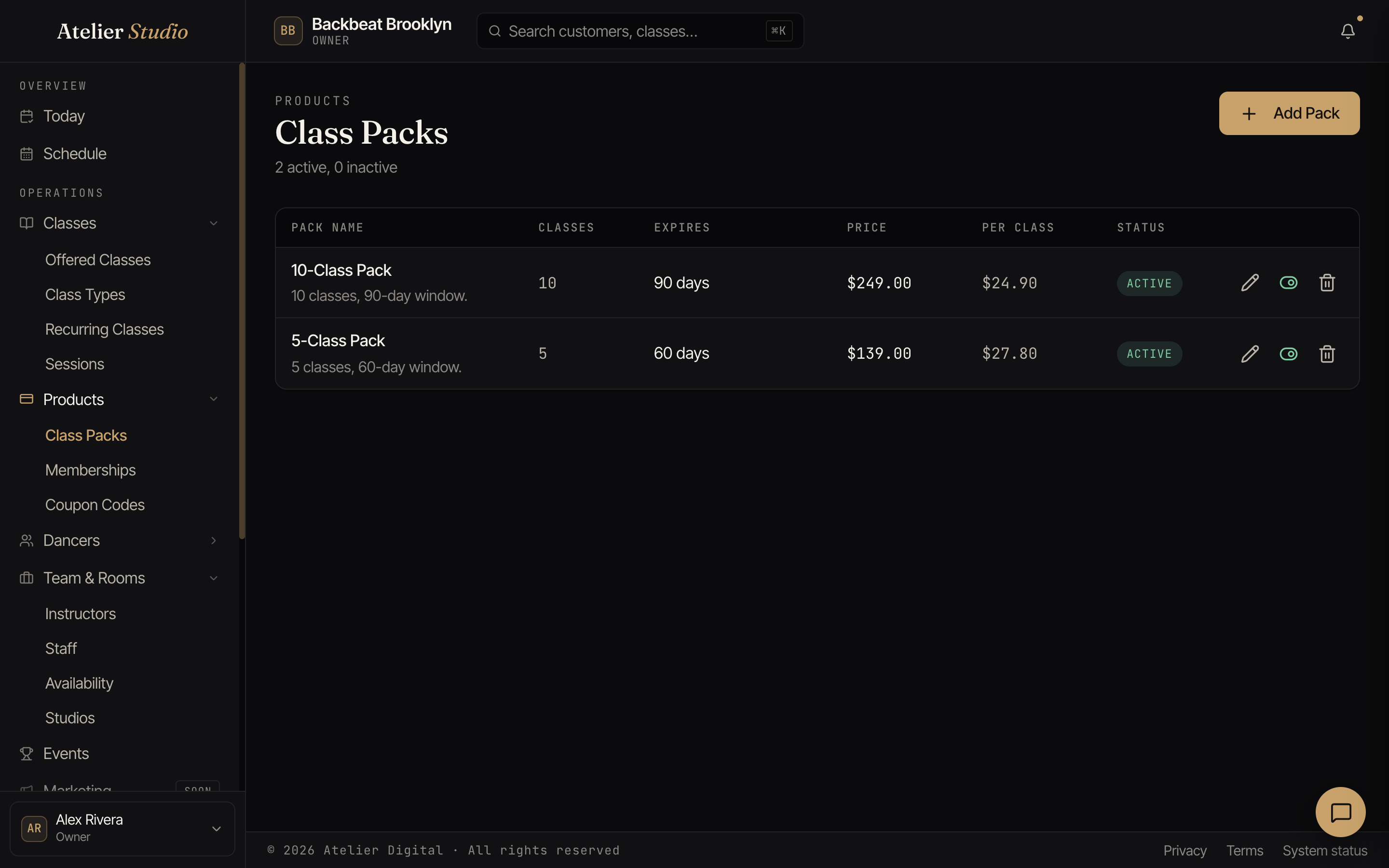1389x868 pixels.
Task: Click the $139.00 price
Action: click(879, 353)
